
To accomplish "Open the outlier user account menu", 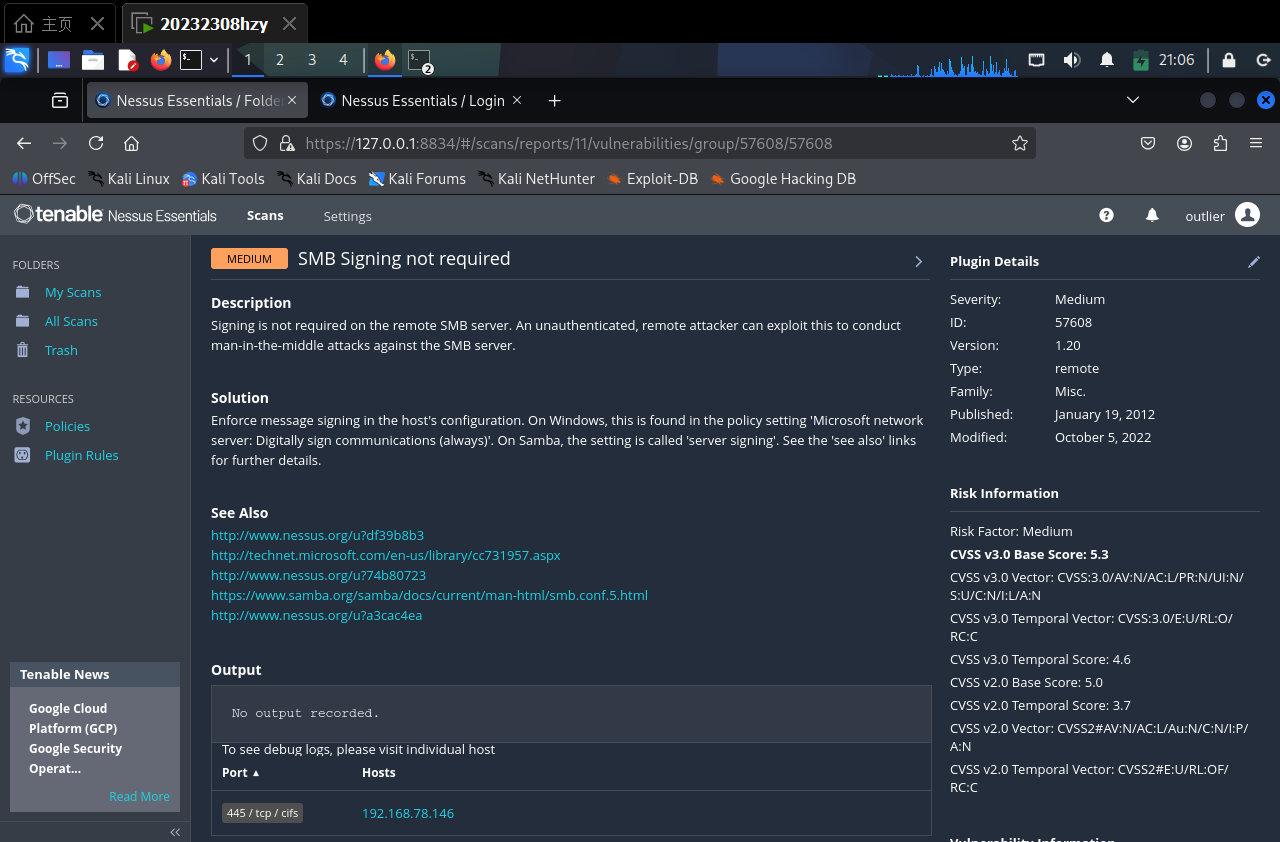I will click(1222, 215).
